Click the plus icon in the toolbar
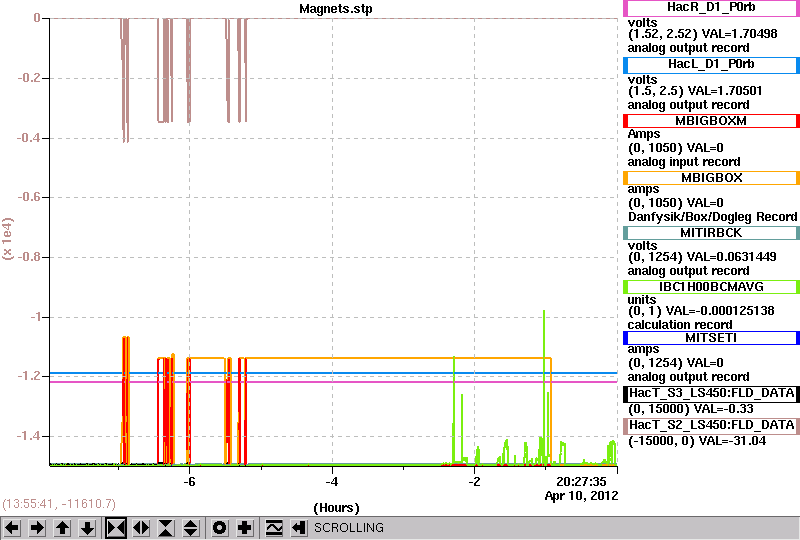The width and height of the screenshot is (800, 540). point(245,528)
